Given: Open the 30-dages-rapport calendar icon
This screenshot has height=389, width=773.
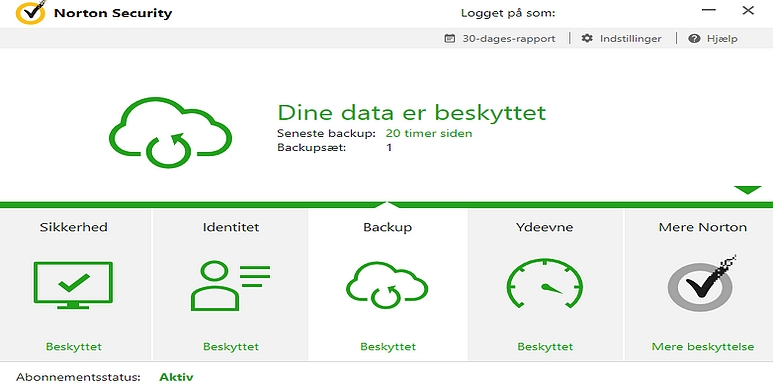Looking at the screenshot, I should coord(450,38).
